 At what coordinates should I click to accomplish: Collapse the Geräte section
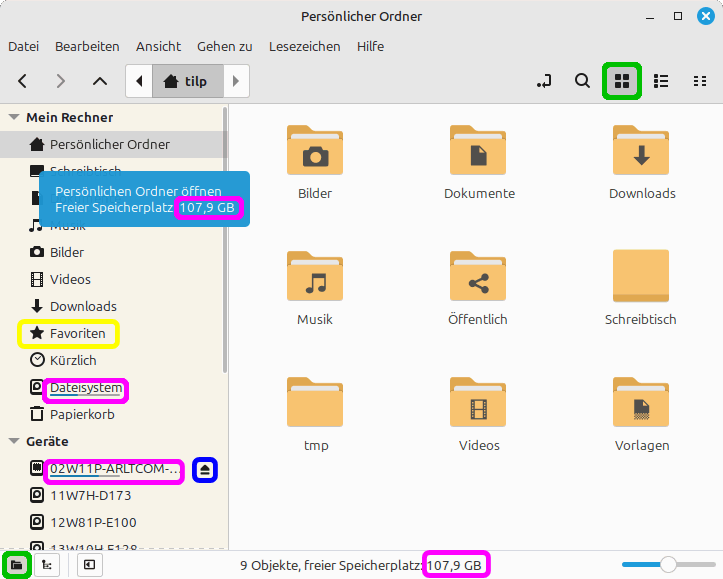14,441
